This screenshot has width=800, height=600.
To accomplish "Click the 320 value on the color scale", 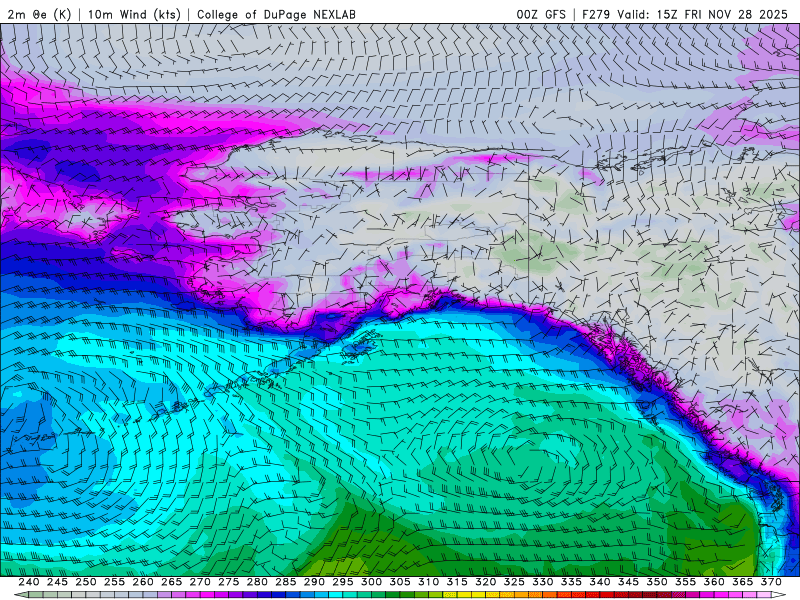I will click(x=486, y=582).
